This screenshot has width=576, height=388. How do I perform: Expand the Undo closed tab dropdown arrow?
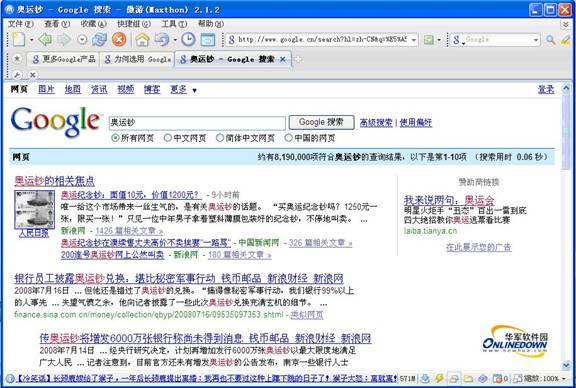click(x=175, y=40)
